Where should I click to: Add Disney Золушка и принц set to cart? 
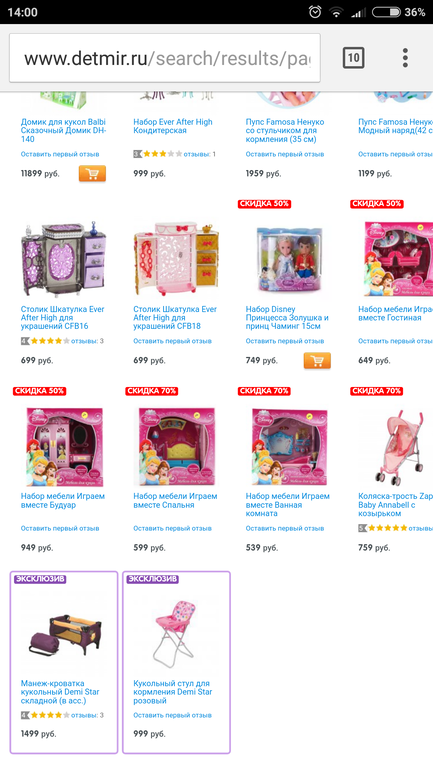coord(317,360)
